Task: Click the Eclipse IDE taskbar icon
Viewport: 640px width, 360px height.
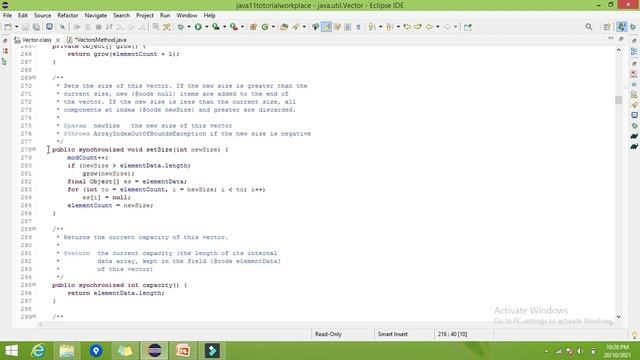Action: pyautogui.click(x=154, y=351)
